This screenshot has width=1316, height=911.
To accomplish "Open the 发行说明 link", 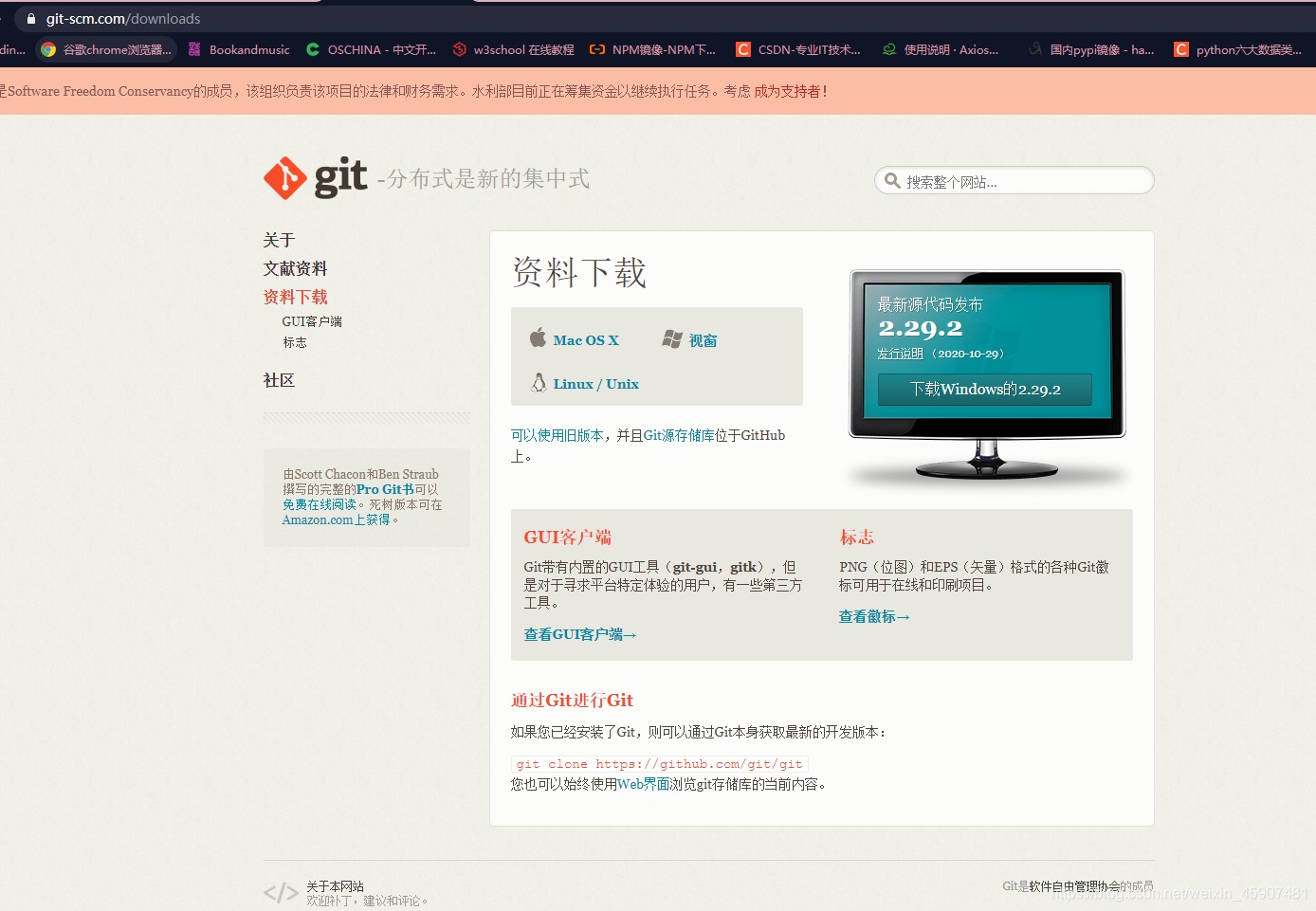I will tap(900, 353).
